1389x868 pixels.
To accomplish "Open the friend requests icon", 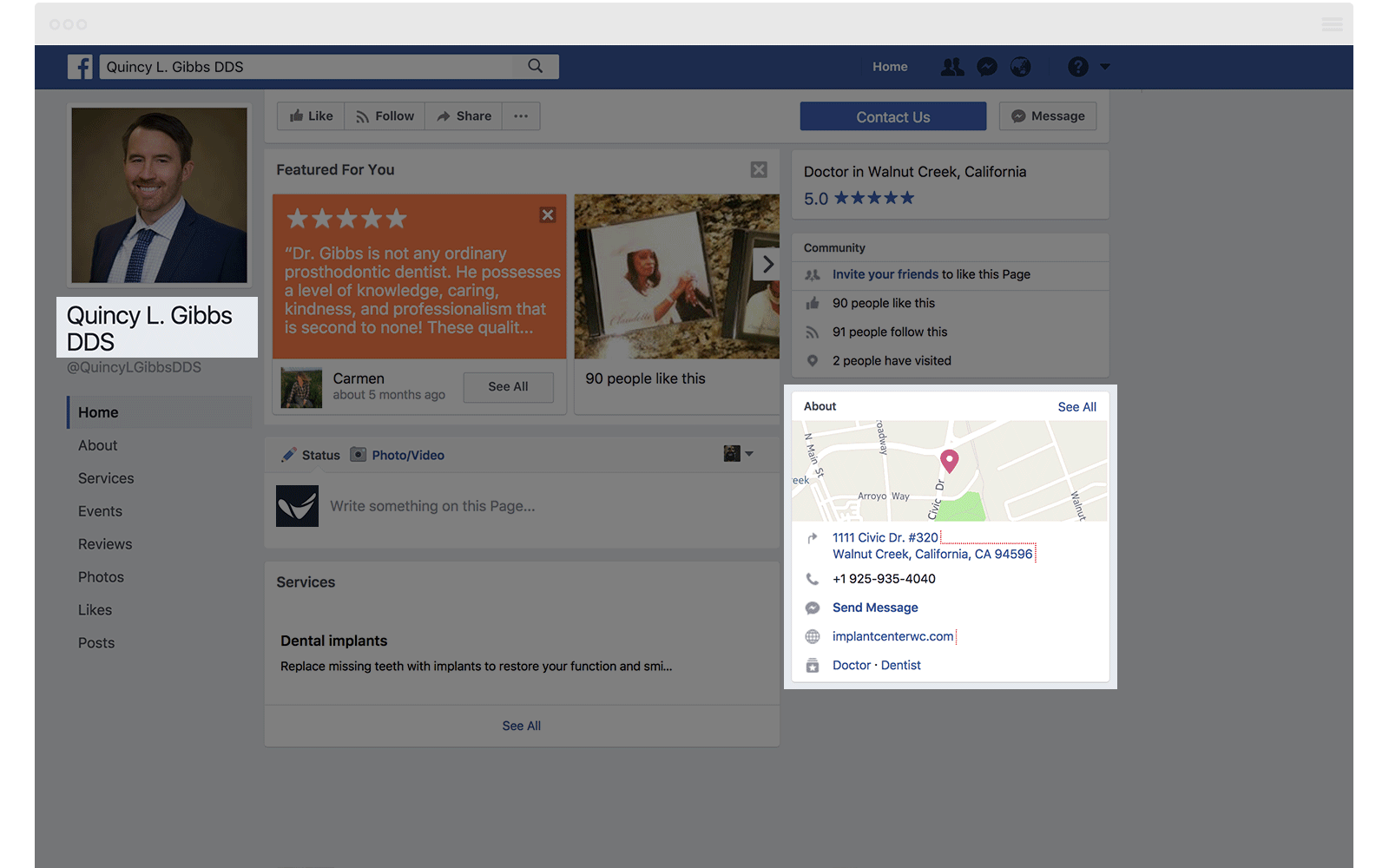I will point(952,67).
